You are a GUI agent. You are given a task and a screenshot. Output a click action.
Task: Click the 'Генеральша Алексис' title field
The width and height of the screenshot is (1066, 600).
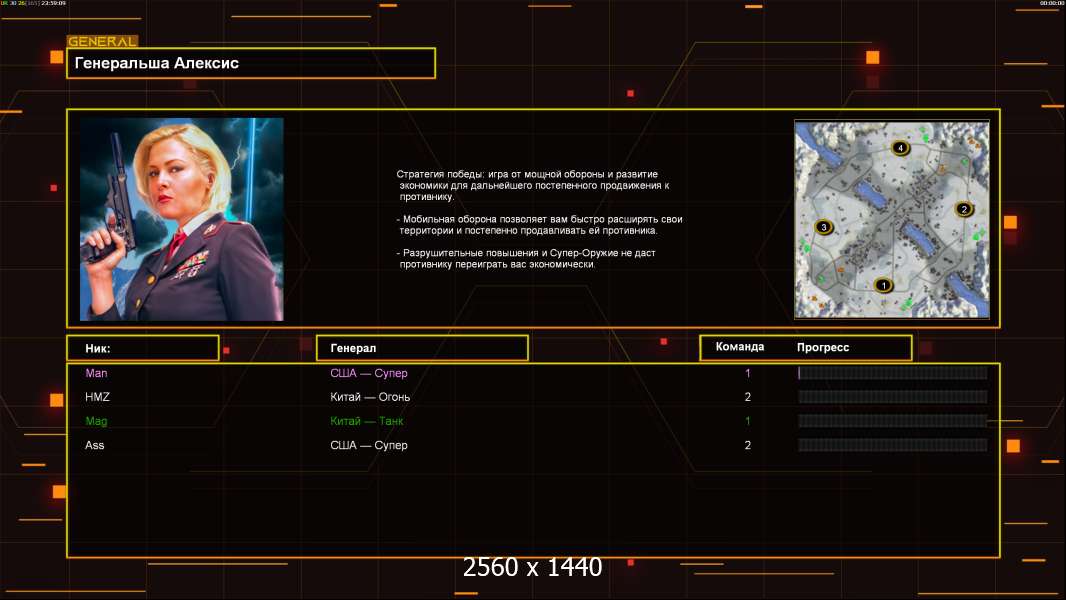point(251,63)
